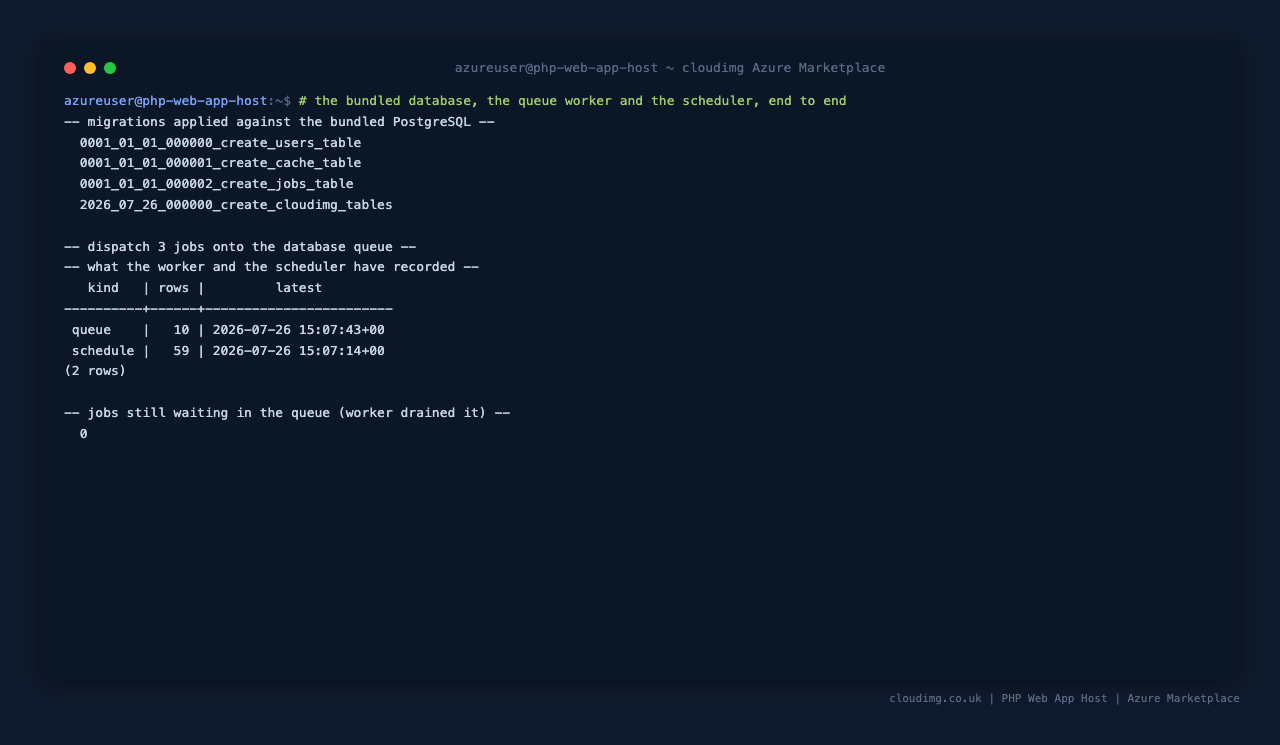The width and height of the screenshot is (1280, 745).
Task: Click the yellow minimize window dot
Action: tap(90, 68)
